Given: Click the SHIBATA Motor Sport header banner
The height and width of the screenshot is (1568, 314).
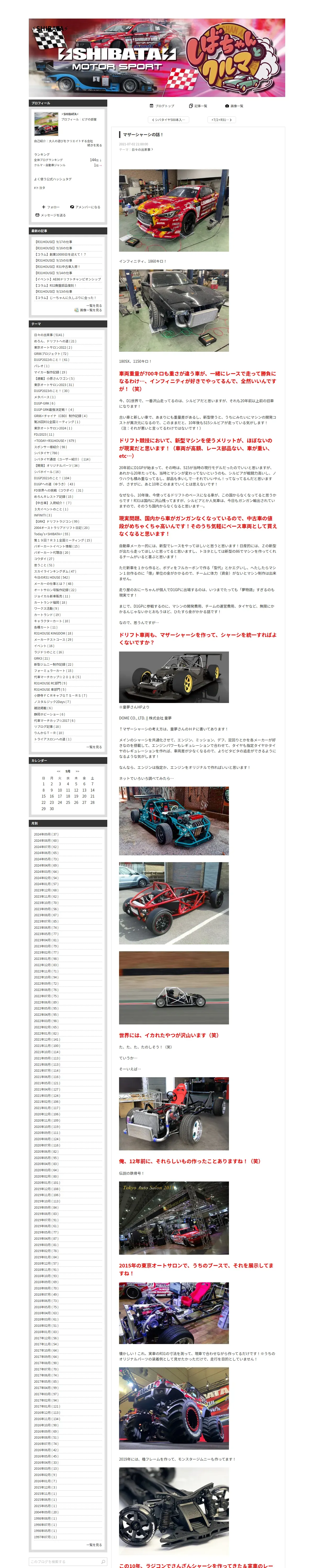Looking at the screenshot, I should tap(157, 58).
